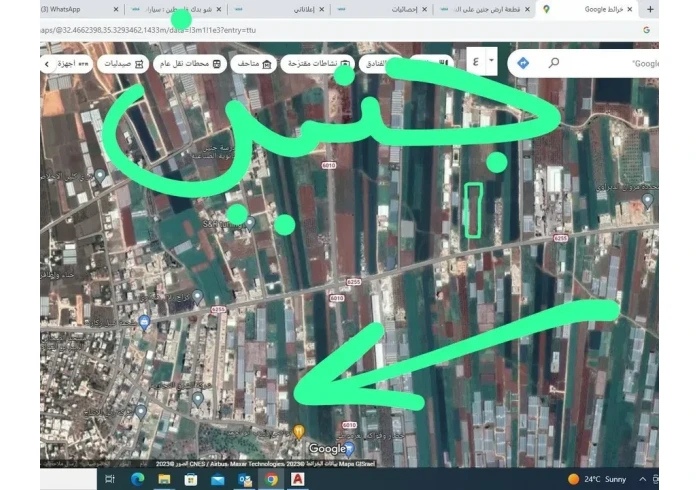Open Google Chrome from the taskbar
Screen dimensions: 700x490
pos(271,479)
